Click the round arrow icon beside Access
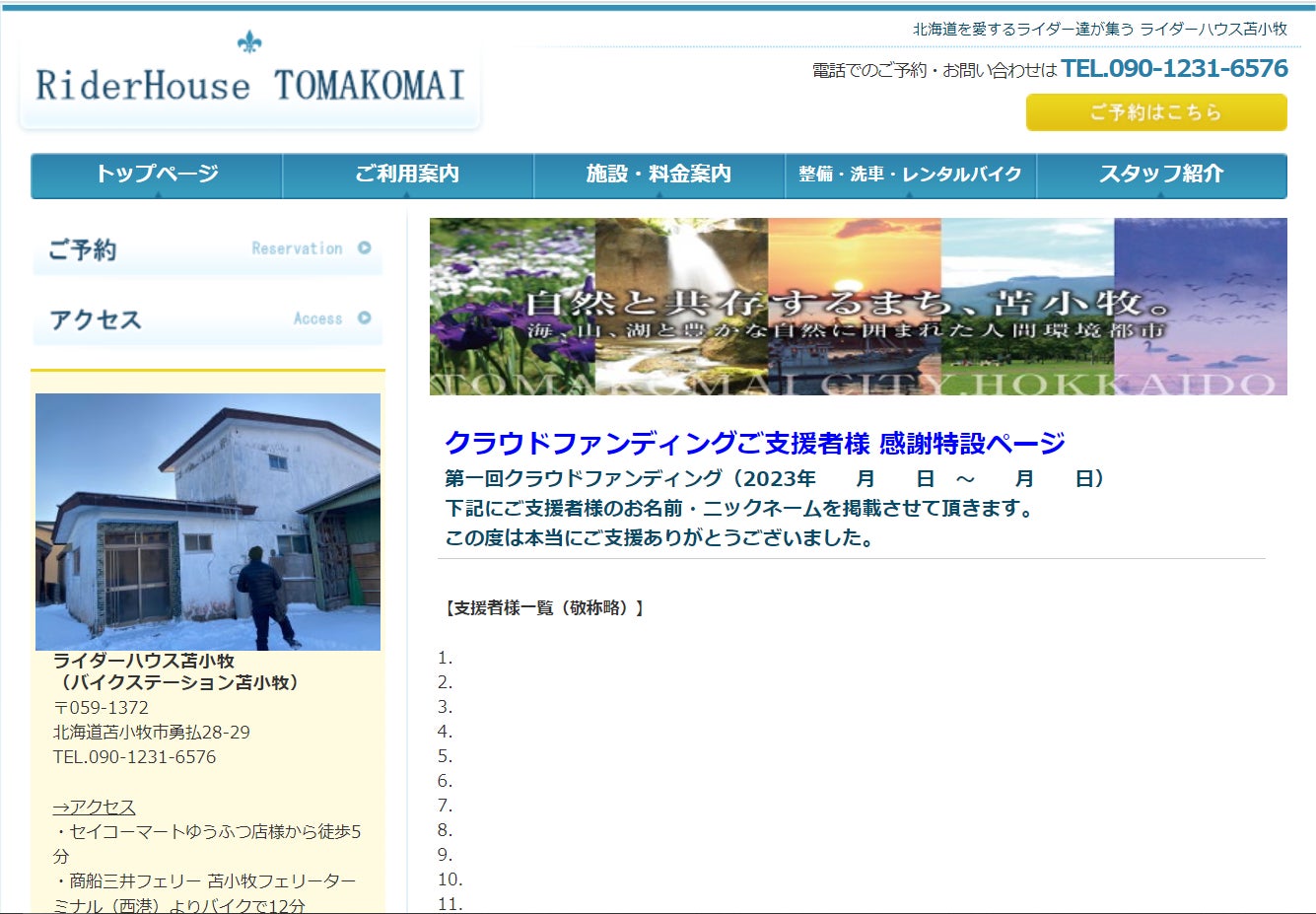The width and height of the screenshot is (1316, 914). (365, 318)
